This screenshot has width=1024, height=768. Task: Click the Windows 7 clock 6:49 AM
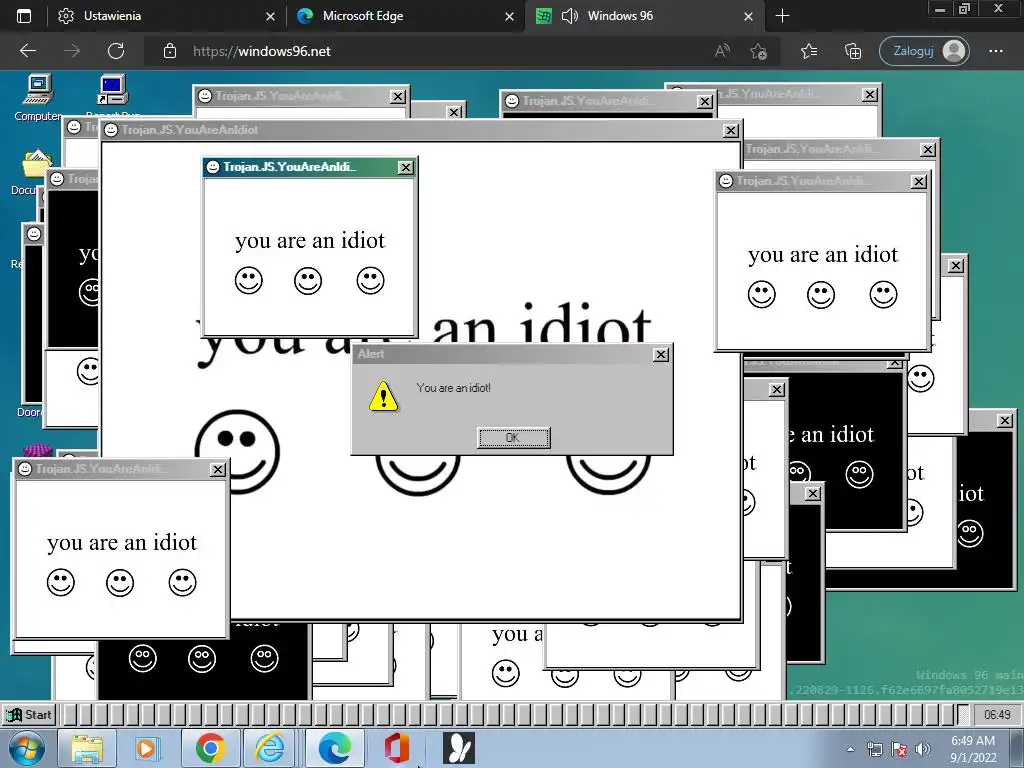click(973, 749)
